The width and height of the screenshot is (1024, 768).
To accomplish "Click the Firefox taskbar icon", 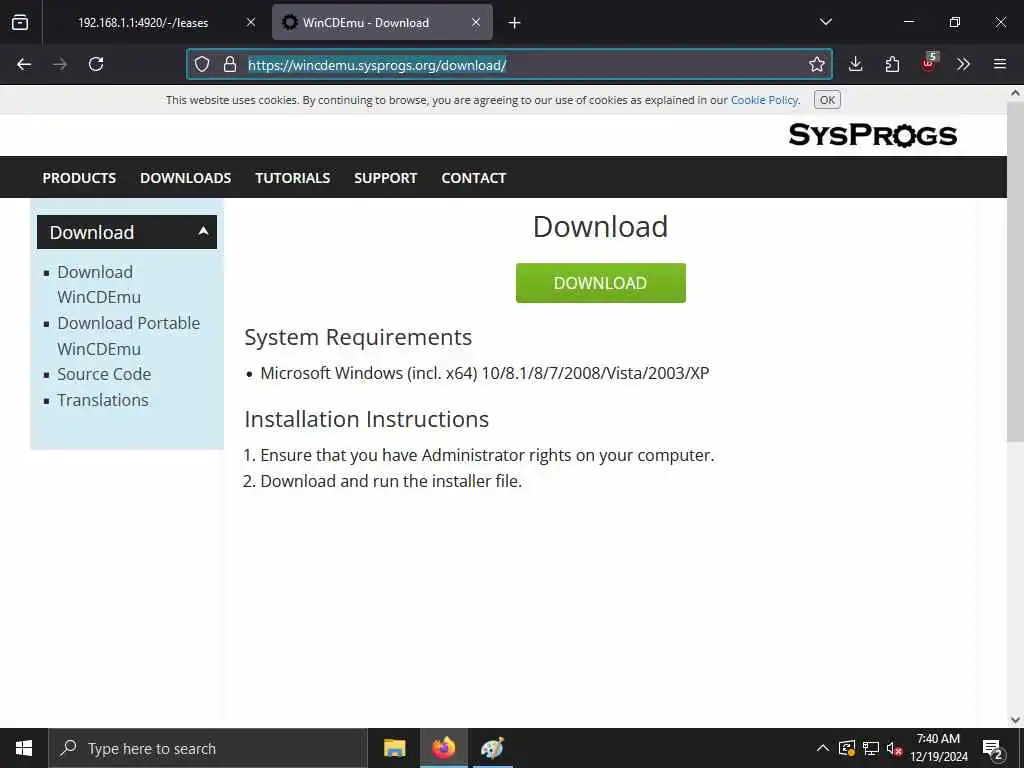I will pyautogui.click(x=443, y=748).
